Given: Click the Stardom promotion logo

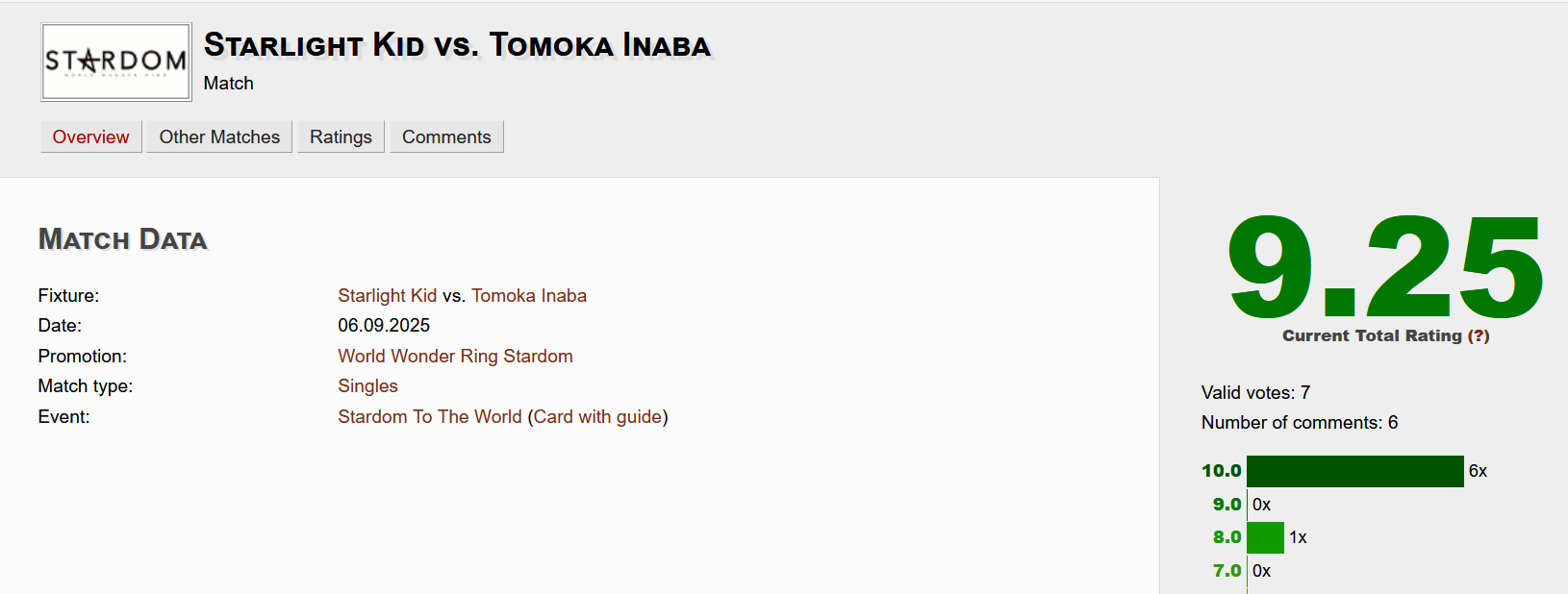Looking at the screenshot, I should 115,62.
